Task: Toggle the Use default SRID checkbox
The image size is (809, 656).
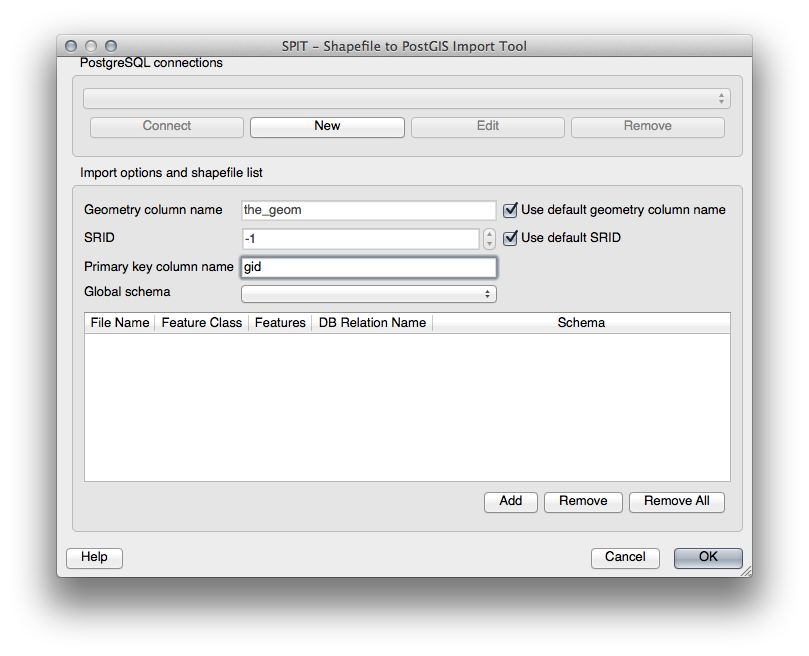Action: point(511,238)
